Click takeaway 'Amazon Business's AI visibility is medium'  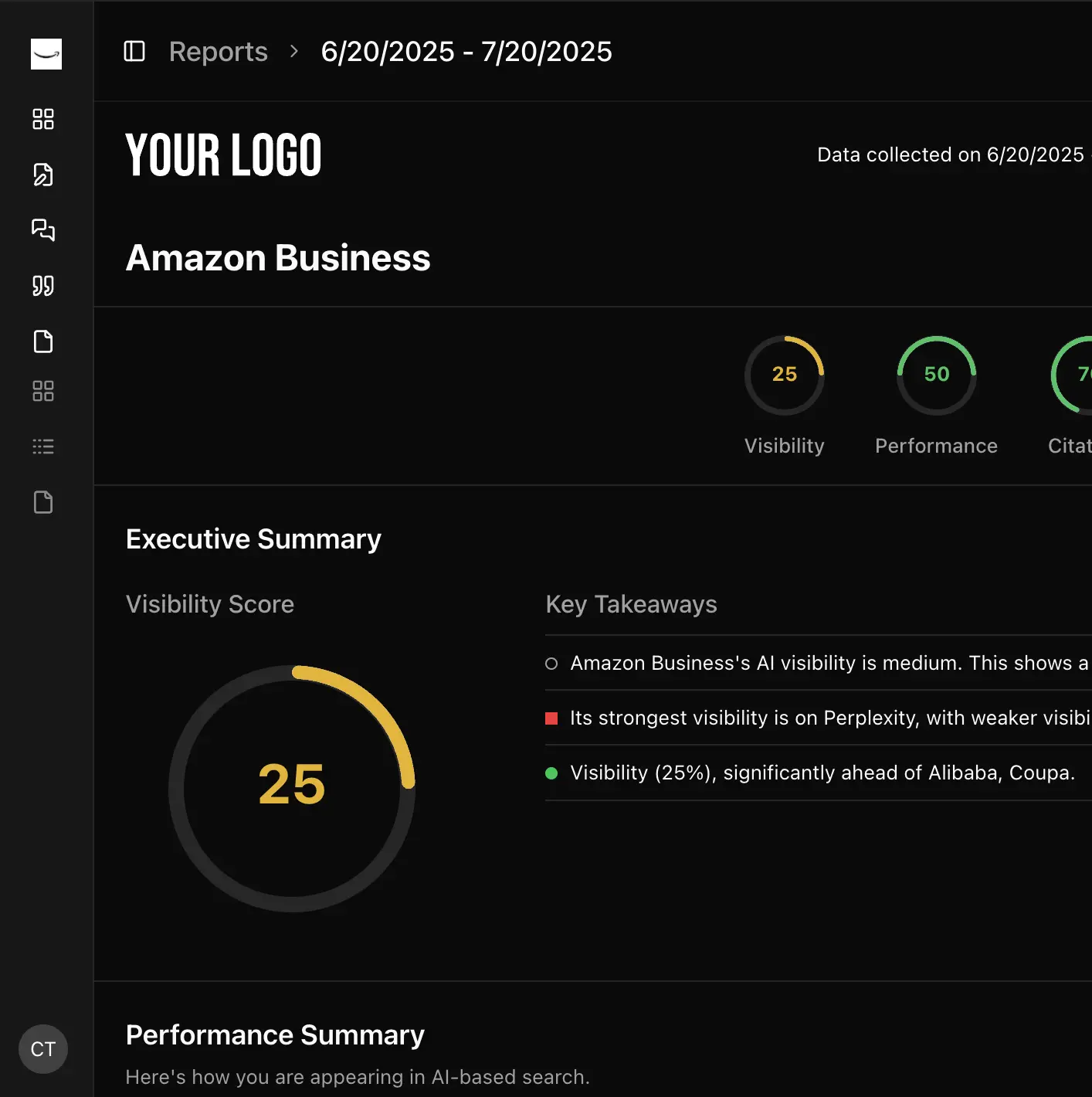819,663
